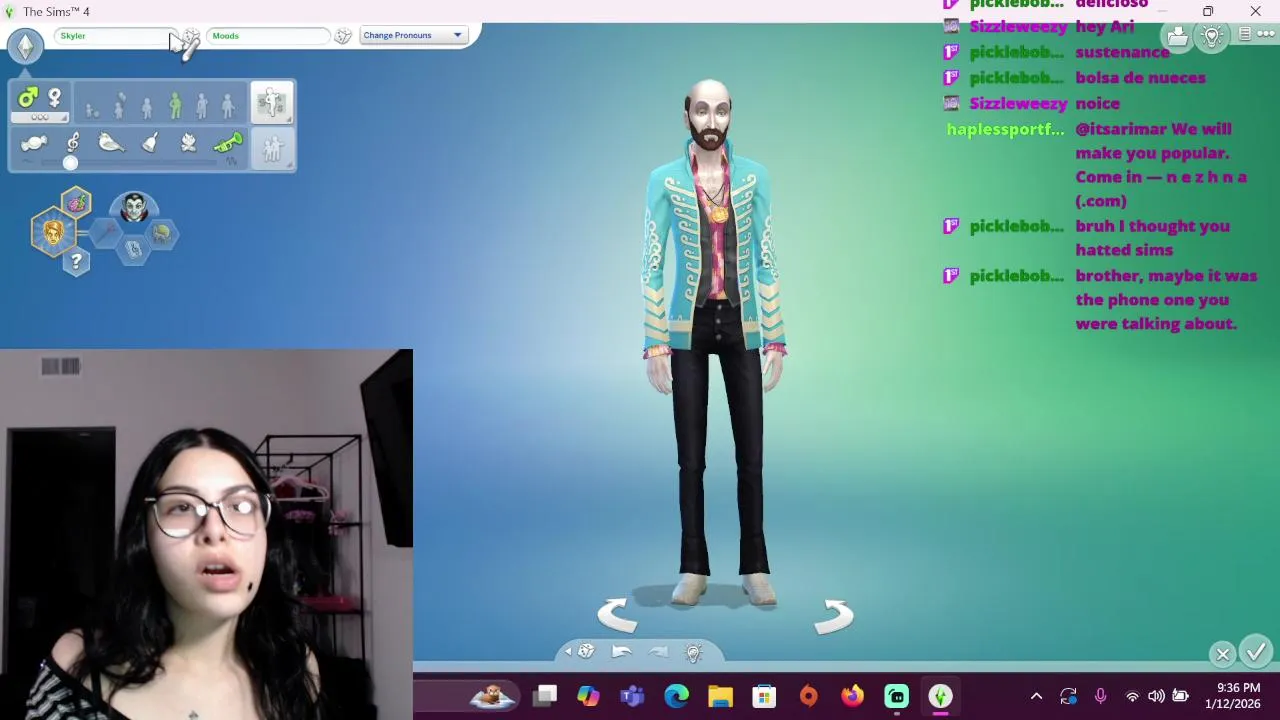Choose the adult age stage
The image size is (1280, 720).
[x=202, y=104]
